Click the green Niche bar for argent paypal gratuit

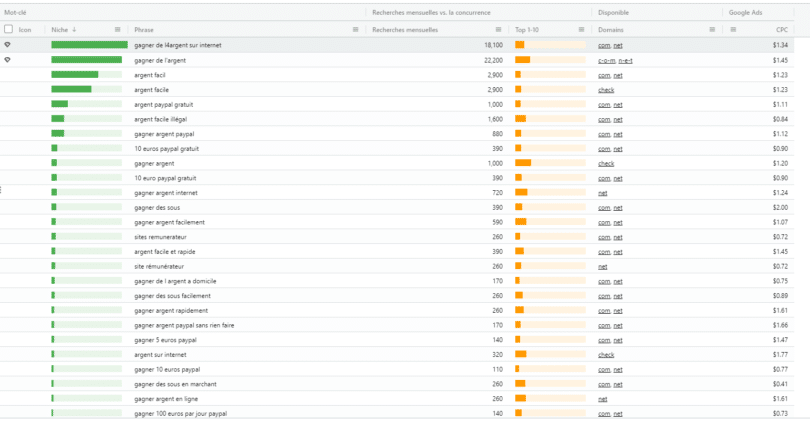pos(59,104)
